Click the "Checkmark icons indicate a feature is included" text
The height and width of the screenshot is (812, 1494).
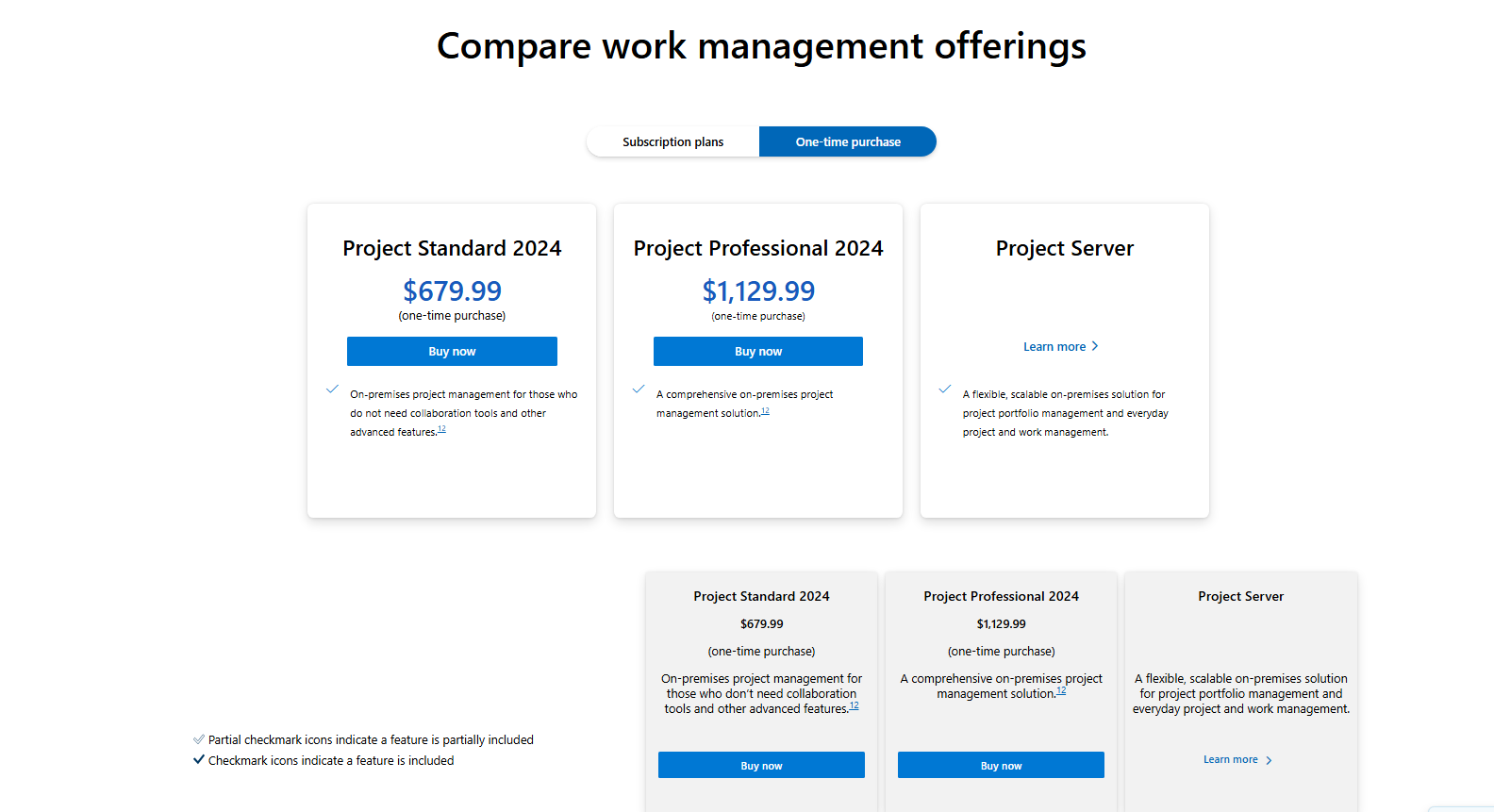coord(331,761)
